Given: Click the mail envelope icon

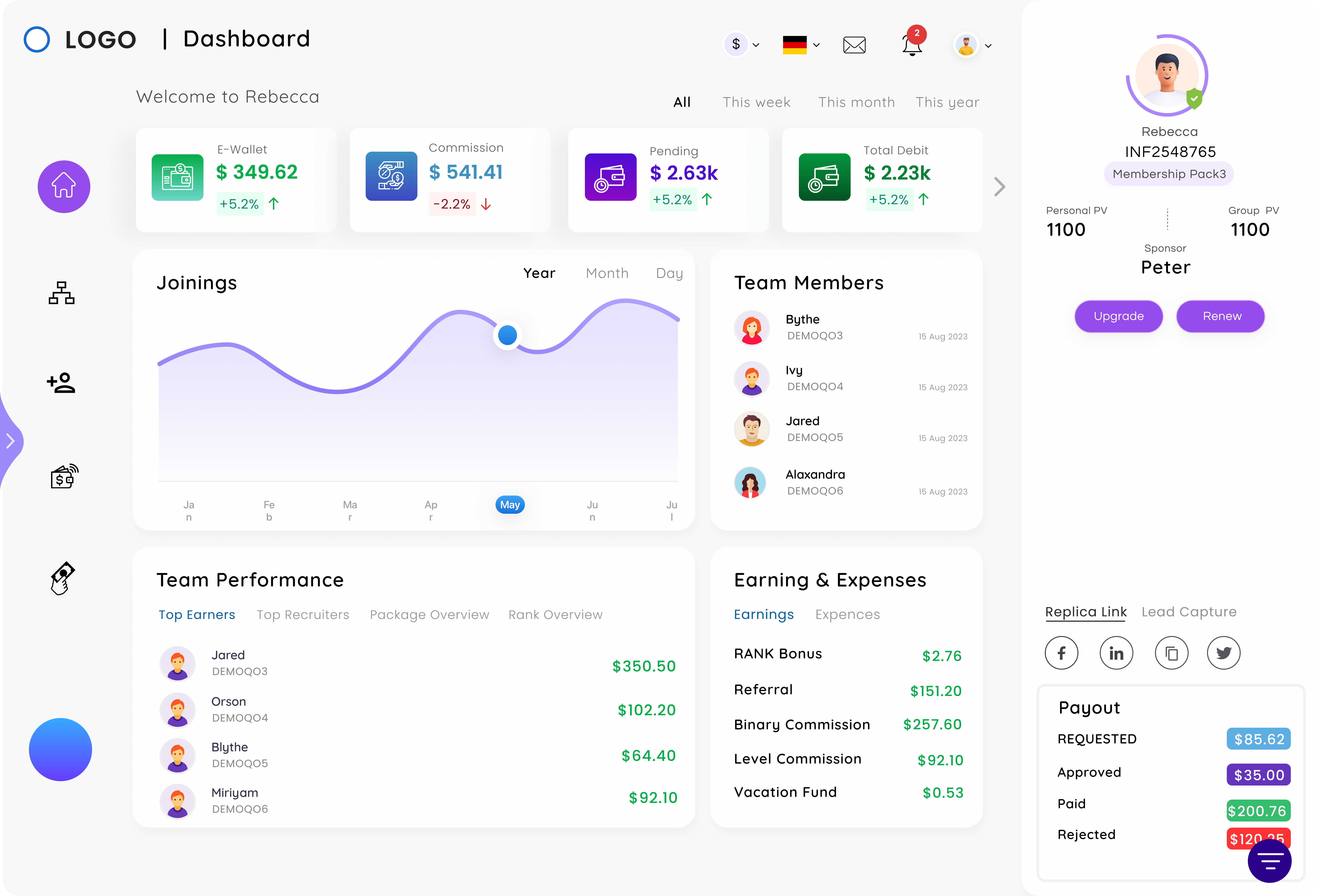Looking at the screenshot, I should click(x=854, y=45).
